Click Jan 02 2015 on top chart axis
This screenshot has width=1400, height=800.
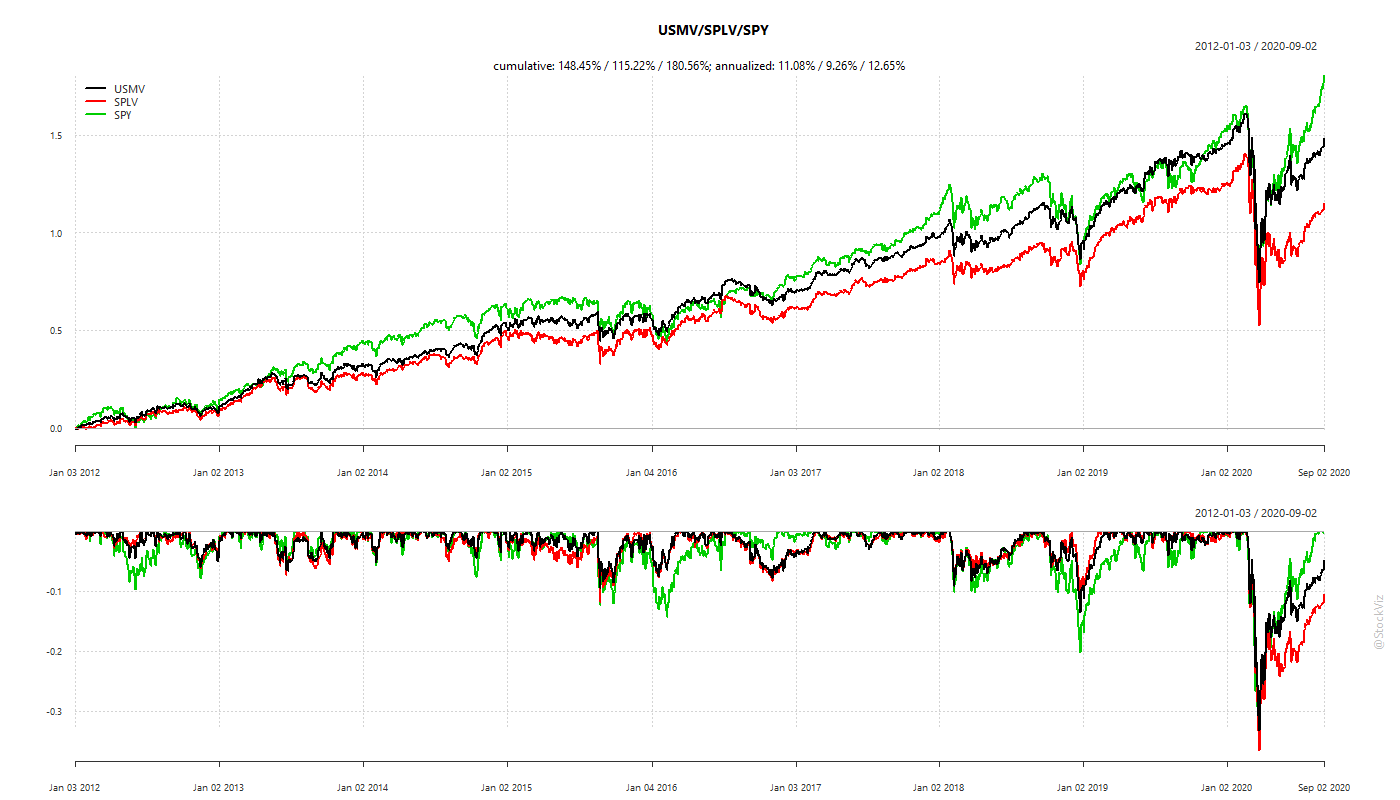click(x=507, y=473)
